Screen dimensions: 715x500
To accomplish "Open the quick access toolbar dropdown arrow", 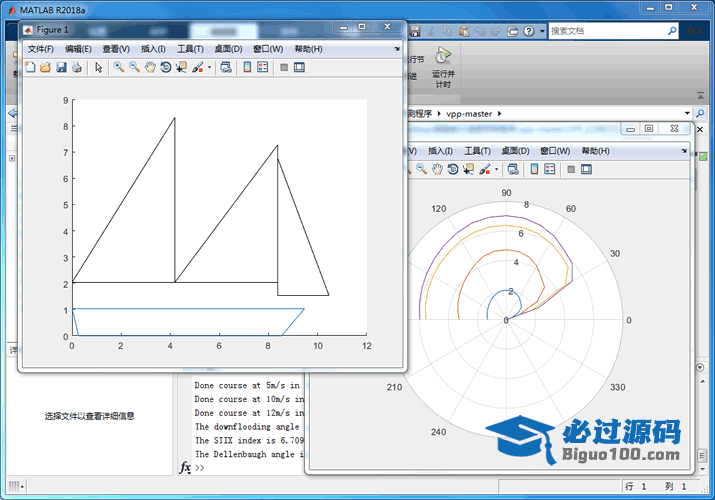I will pos(543,31).
